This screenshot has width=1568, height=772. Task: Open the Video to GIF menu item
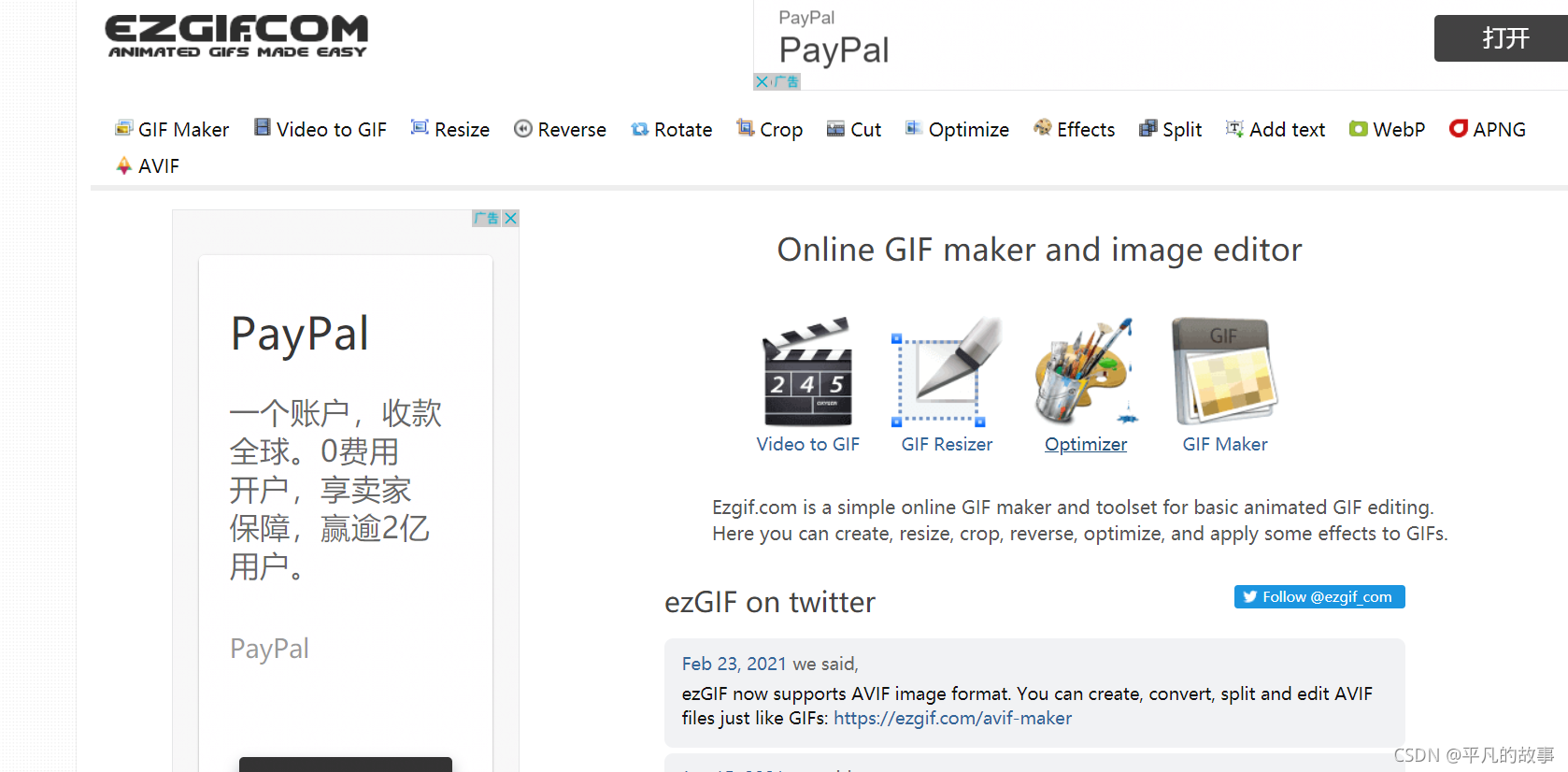point(332,130)
